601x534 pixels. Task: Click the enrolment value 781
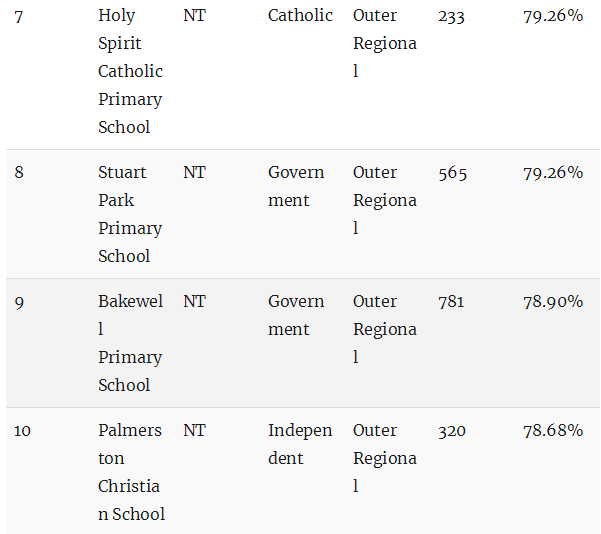tap(451, 302)
